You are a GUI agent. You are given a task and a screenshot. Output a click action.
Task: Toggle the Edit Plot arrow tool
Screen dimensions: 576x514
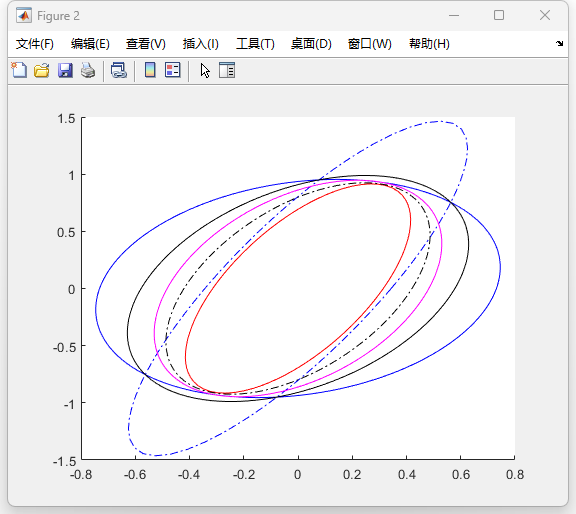205,70
